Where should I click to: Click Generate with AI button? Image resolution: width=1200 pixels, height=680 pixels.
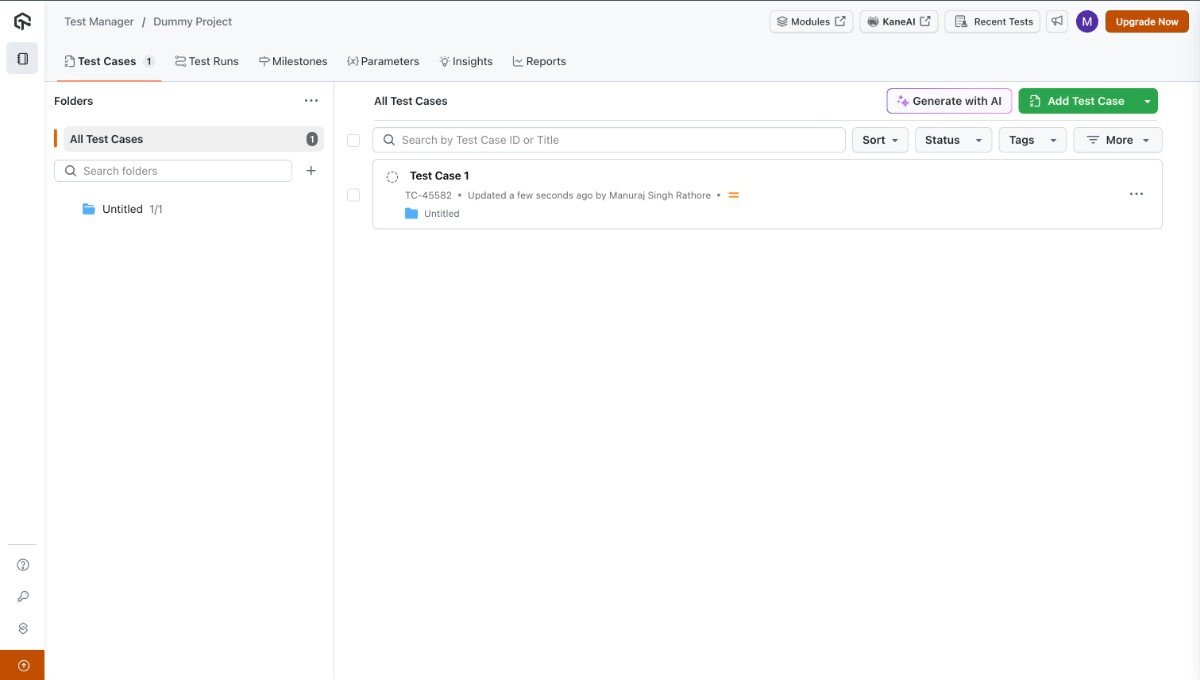coord(949,101)
